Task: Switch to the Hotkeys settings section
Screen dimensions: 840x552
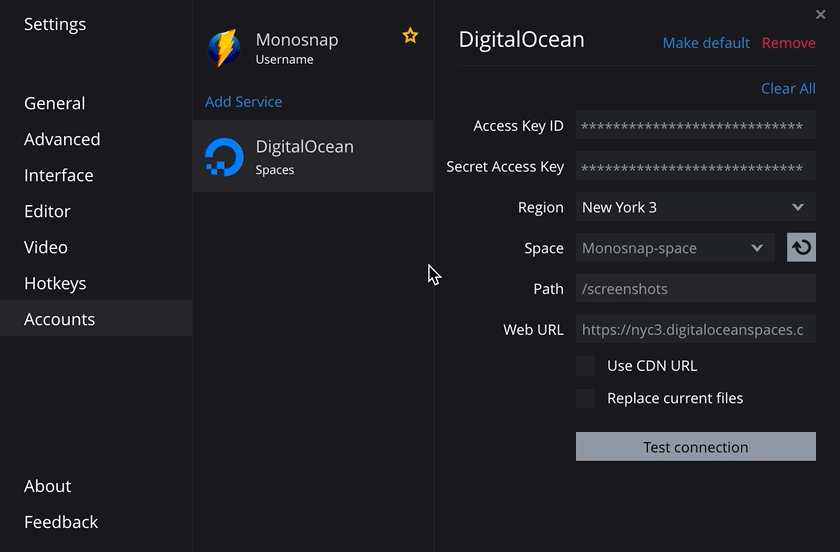Action: [x=55, y=283]
